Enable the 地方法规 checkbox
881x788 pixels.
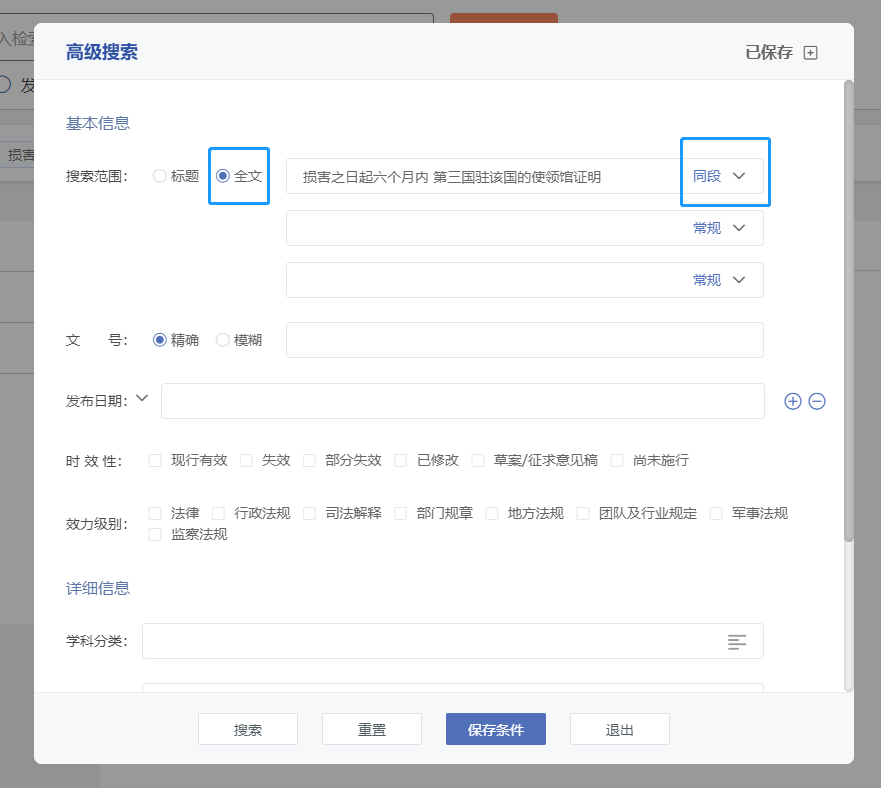tap(492, 514)
